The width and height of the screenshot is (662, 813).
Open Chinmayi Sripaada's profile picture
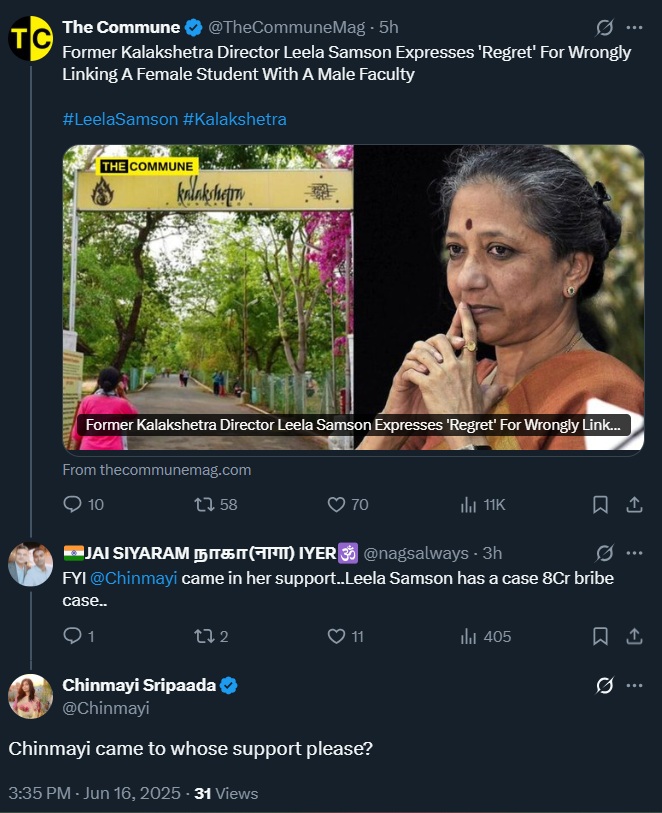point(30,696)
